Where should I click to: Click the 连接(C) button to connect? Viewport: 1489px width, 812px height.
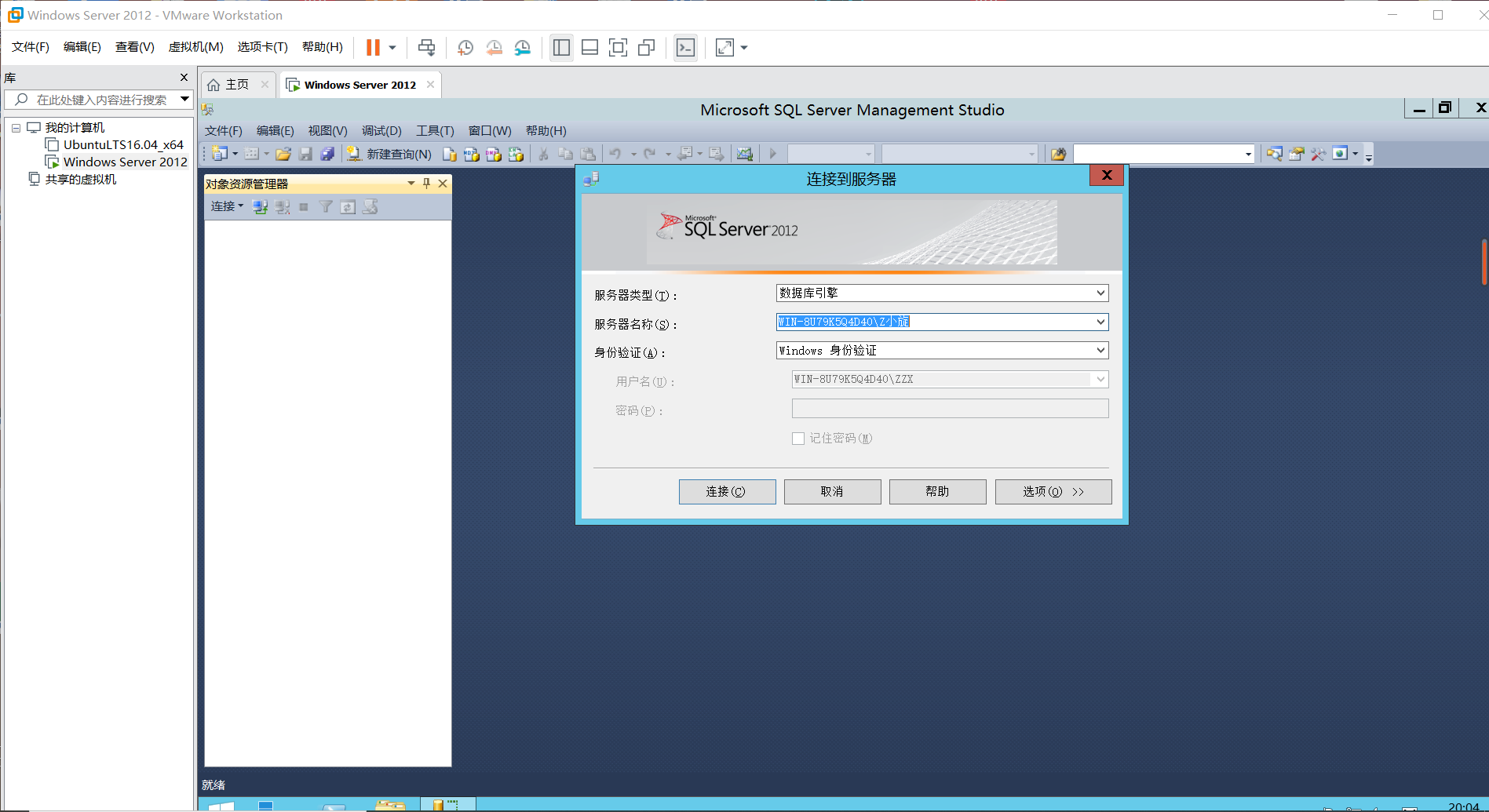point(727,491)
